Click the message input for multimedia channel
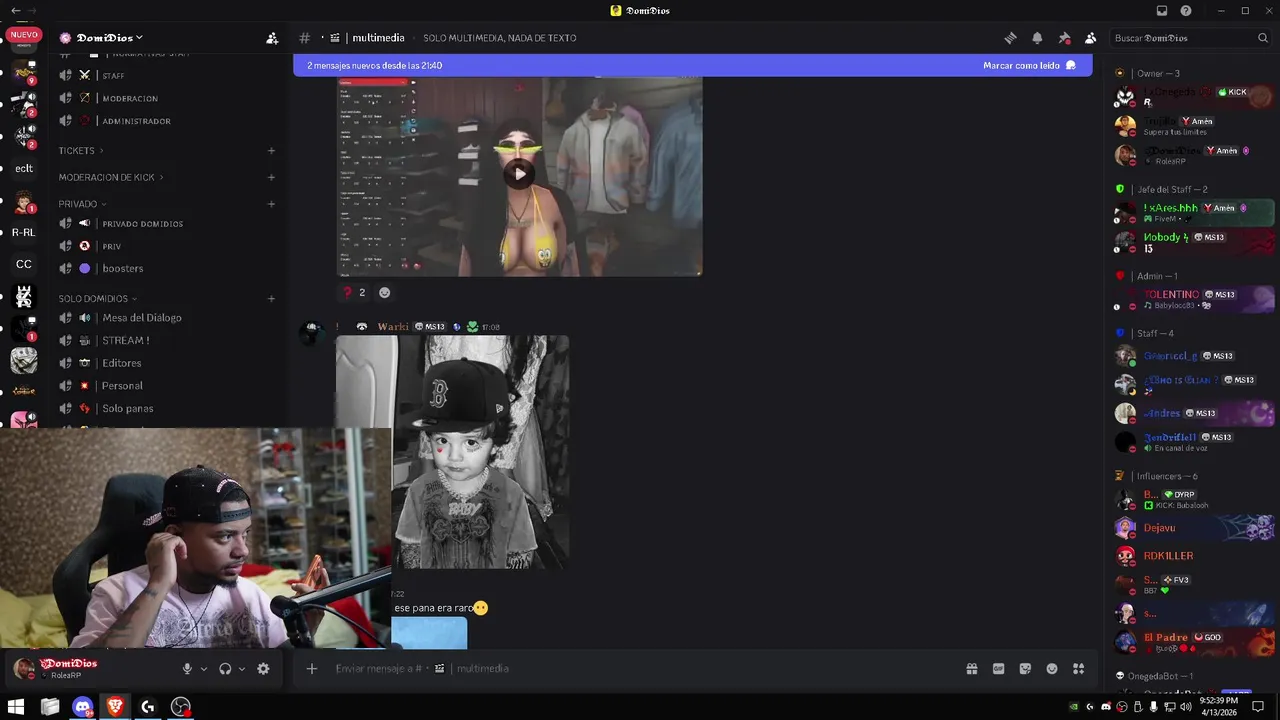Image resolution: width=1280 pixels, height=720 pixels. click(640, 669)
